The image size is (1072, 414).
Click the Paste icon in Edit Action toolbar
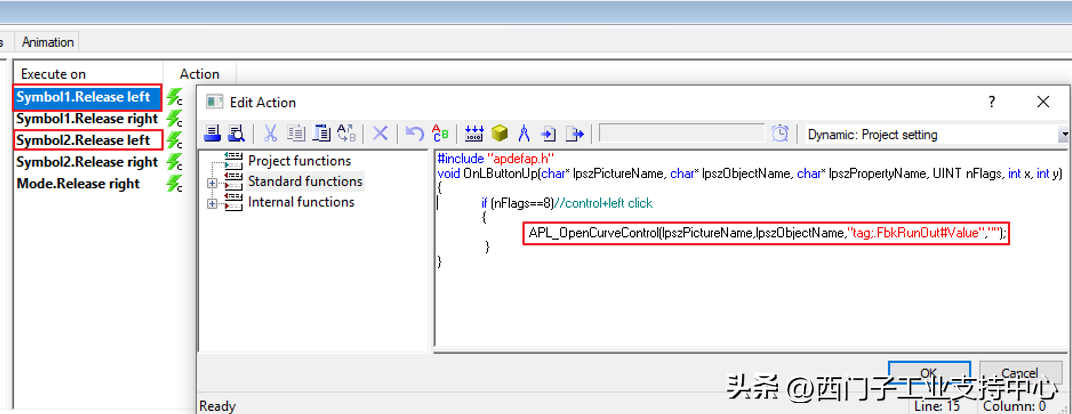pyautogui.click(x=322, y=134)
